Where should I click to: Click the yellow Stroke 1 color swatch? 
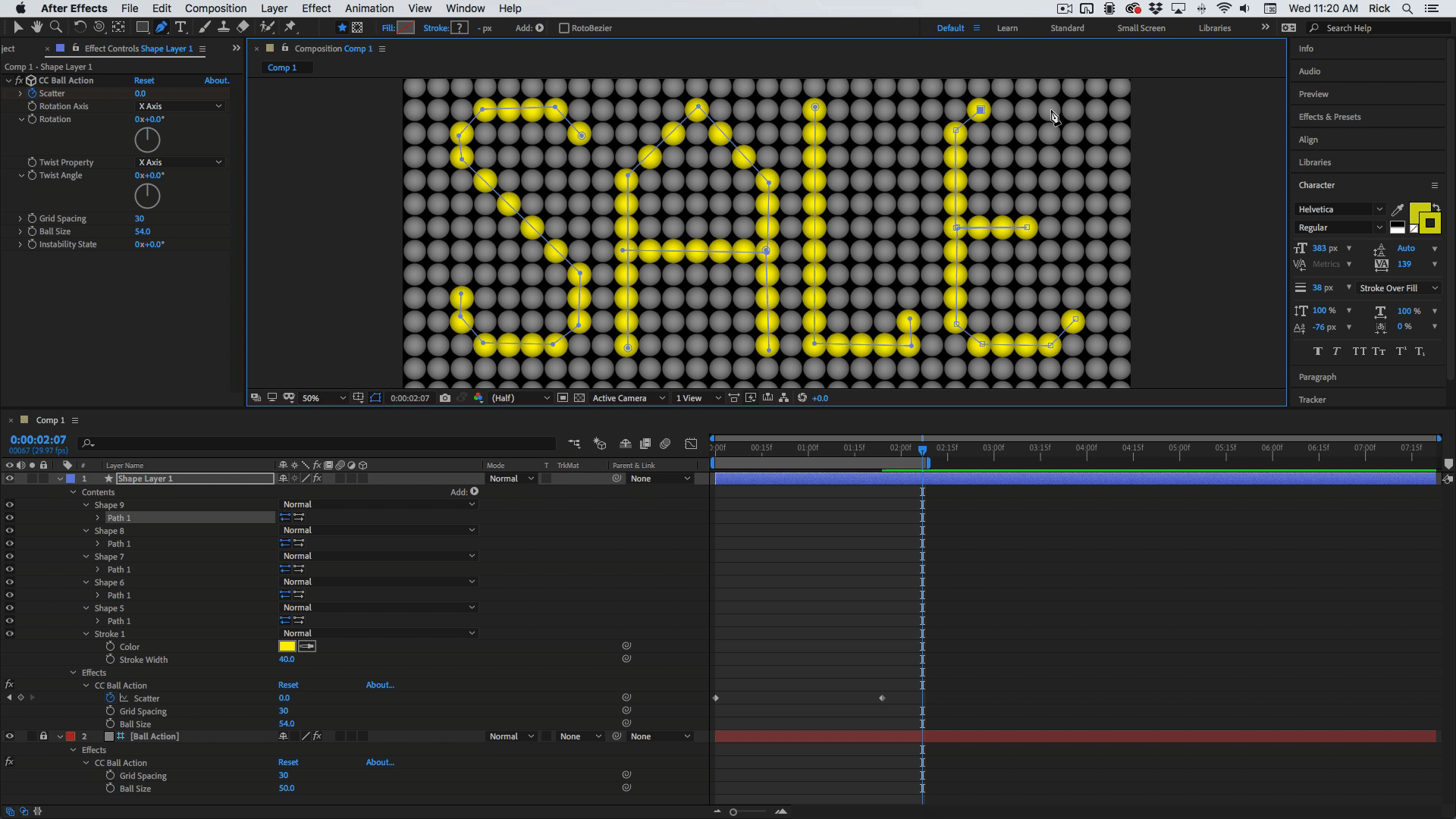click(x=287, y=646)
